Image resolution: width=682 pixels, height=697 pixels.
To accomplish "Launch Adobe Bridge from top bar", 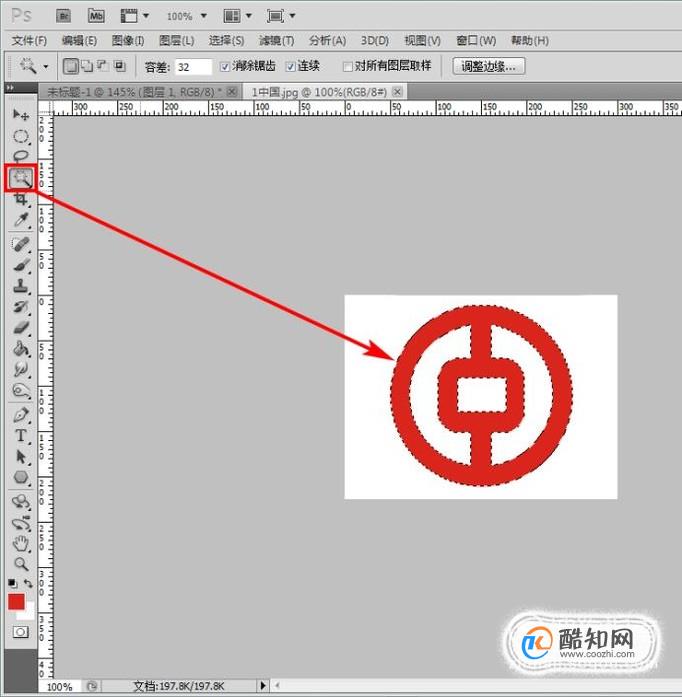I will point(64,16).
